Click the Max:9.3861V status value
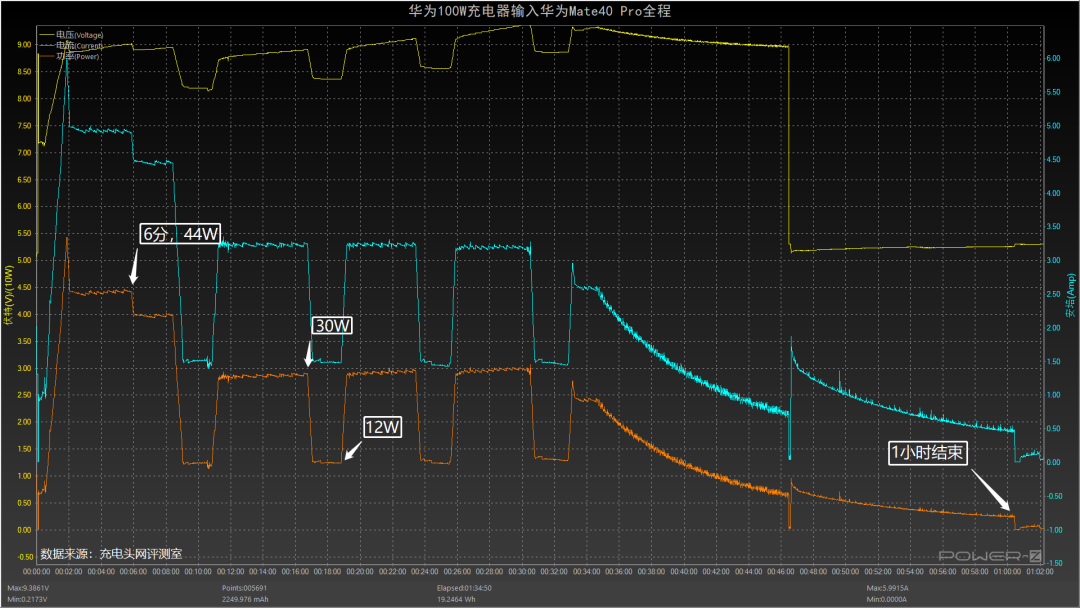 [28, 588]
